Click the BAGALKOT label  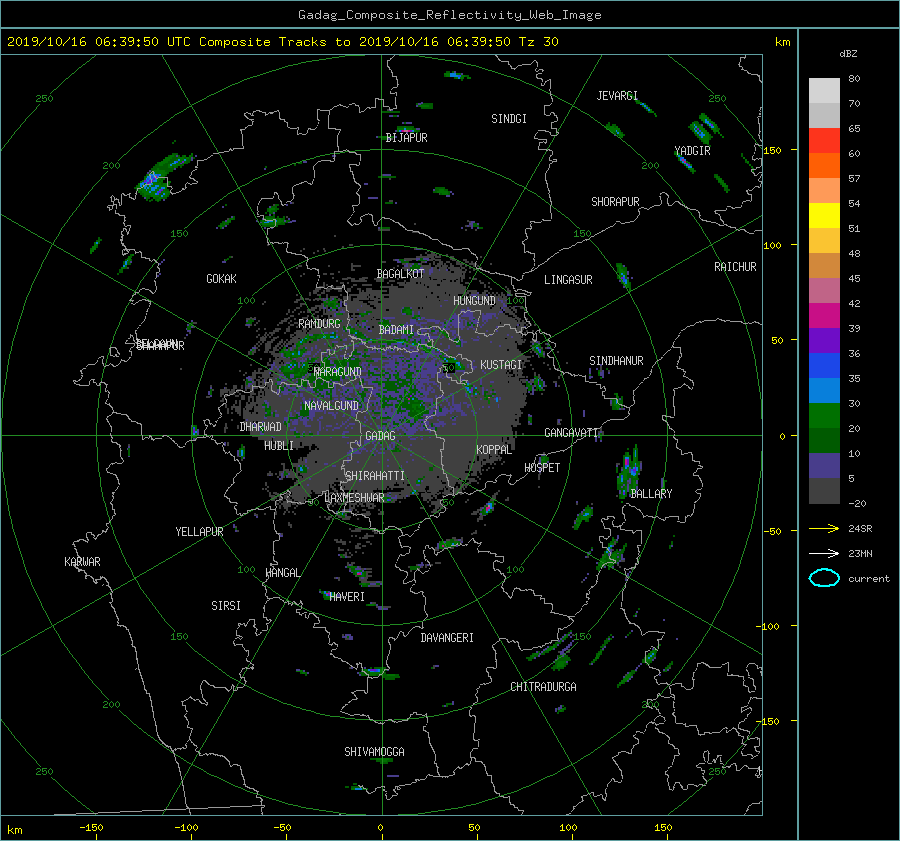[x=400, y=274]
